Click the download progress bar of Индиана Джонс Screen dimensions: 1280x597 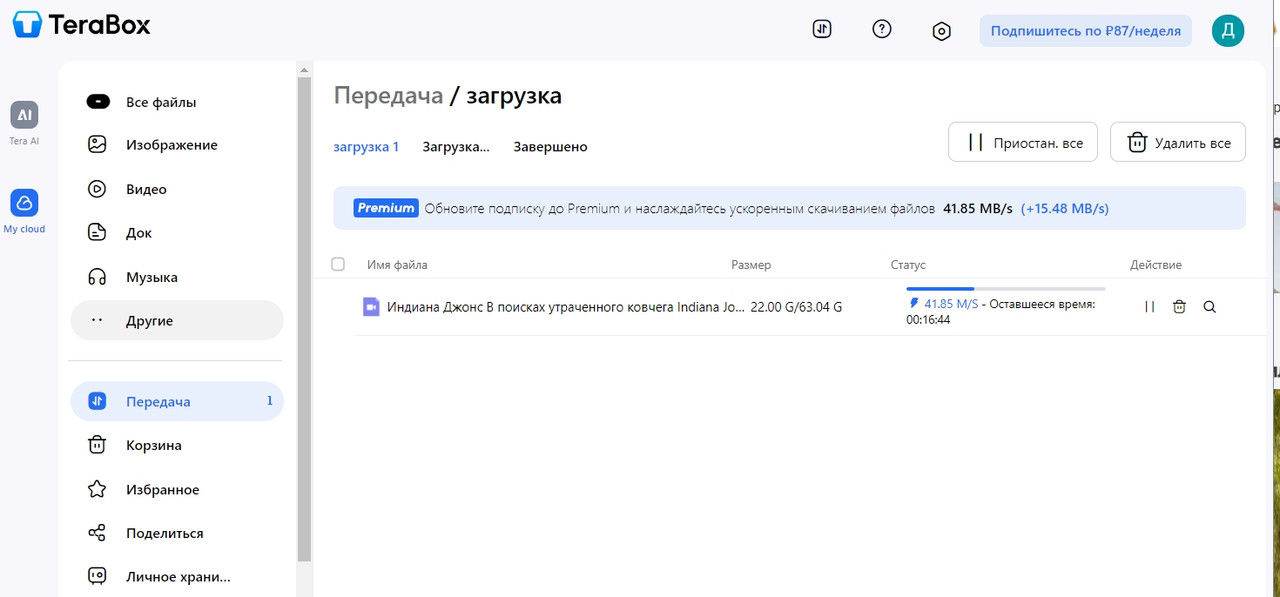tap(1006, 289)
